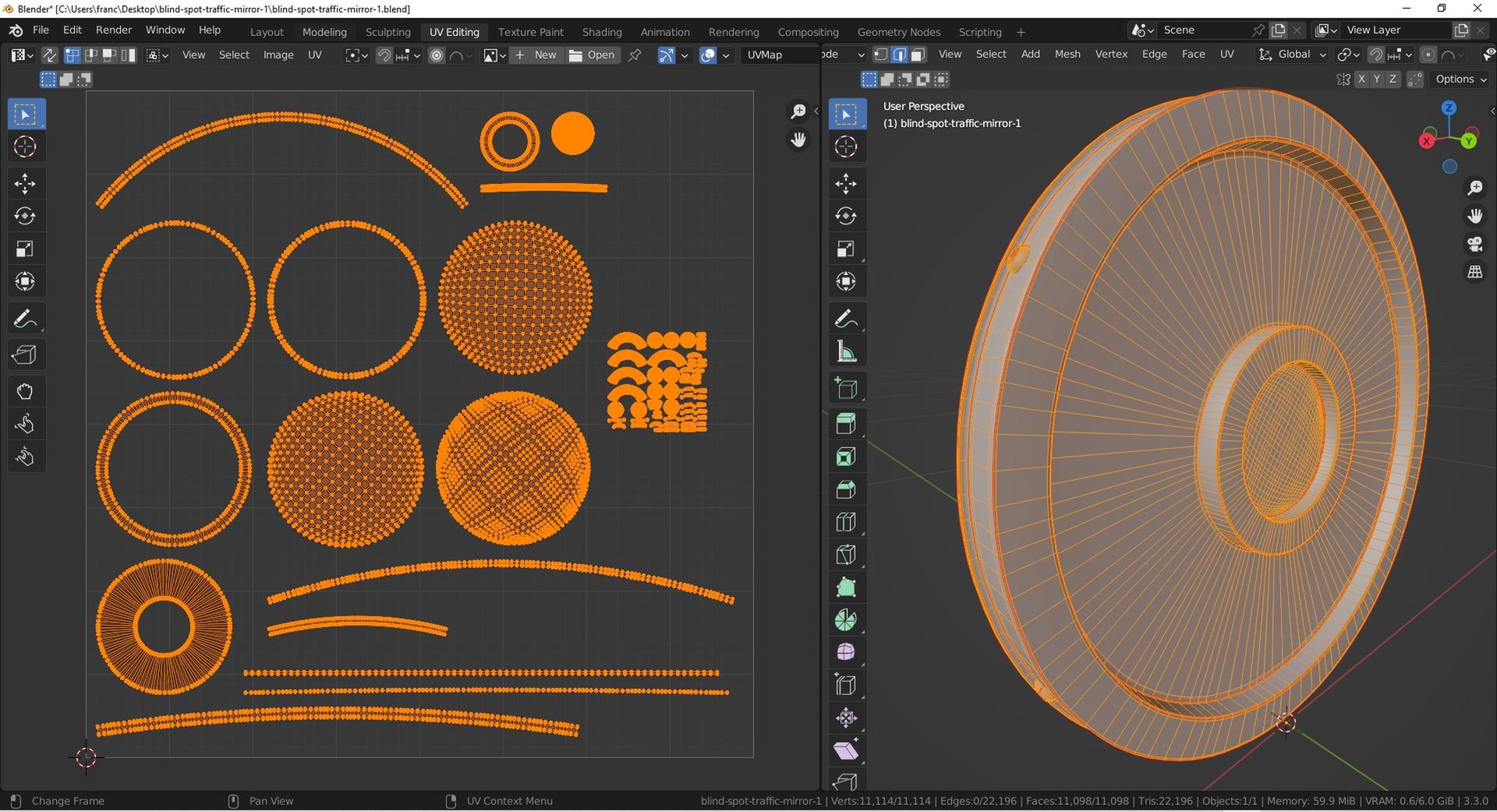Click the Spin tool icon
1497x812 pixels.
coord(846,620)
